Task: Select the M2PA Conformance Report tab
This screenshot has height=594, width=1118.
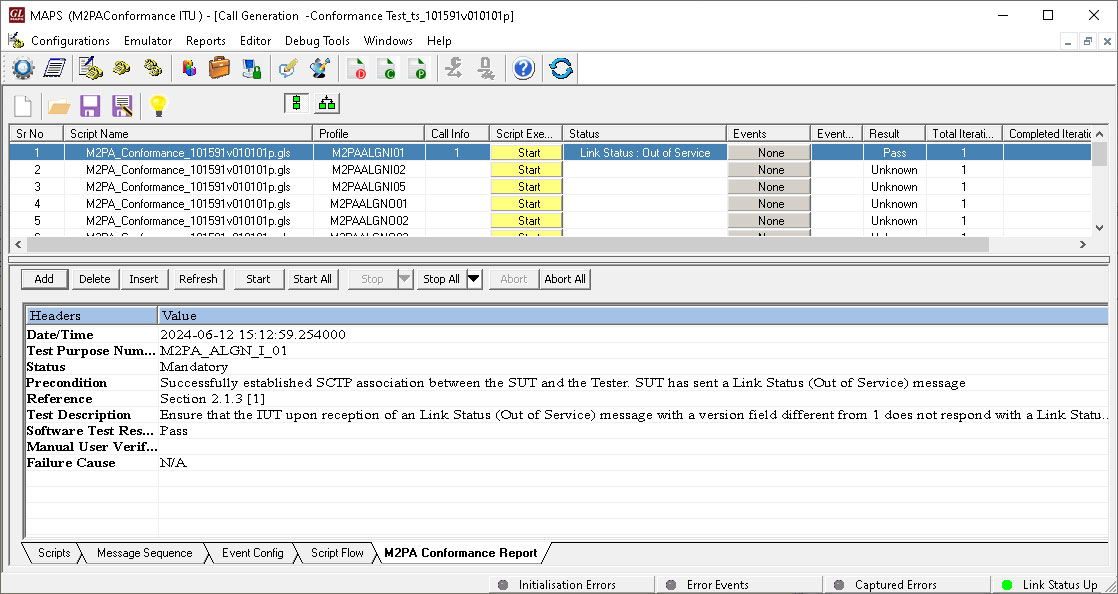Action: click(x=461, y=553)
